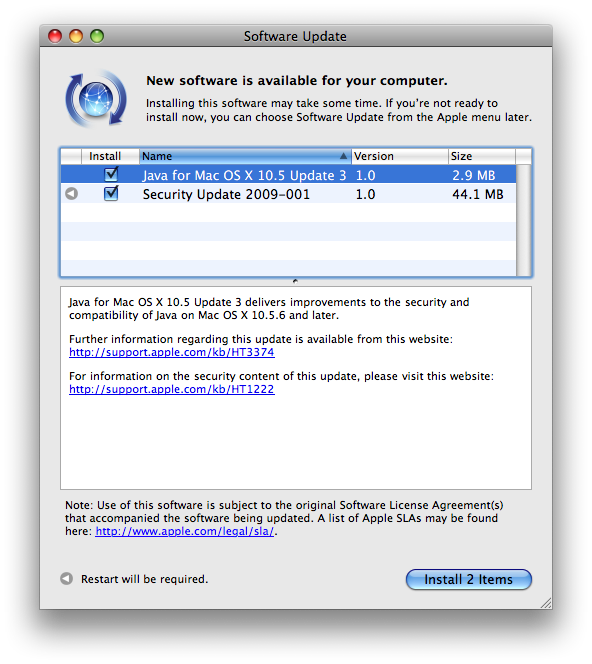Sort the list by the Name column header
Screen dimensions: 592x664
[x=245, y=156]
